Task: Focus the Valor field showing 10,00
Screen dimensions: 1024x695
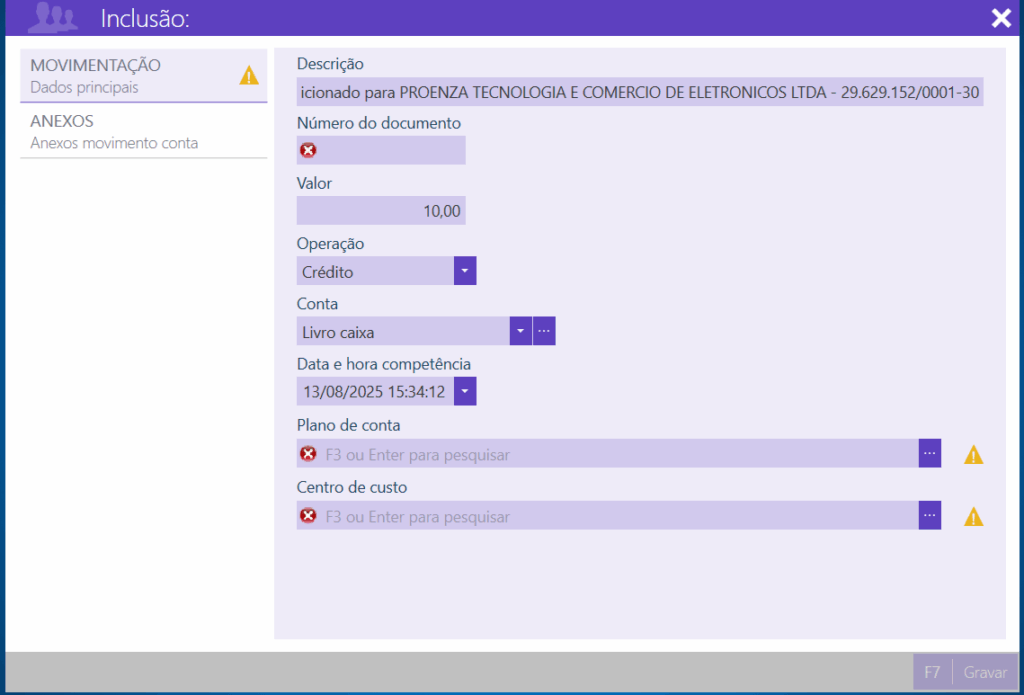Action: tap(381, 211)
